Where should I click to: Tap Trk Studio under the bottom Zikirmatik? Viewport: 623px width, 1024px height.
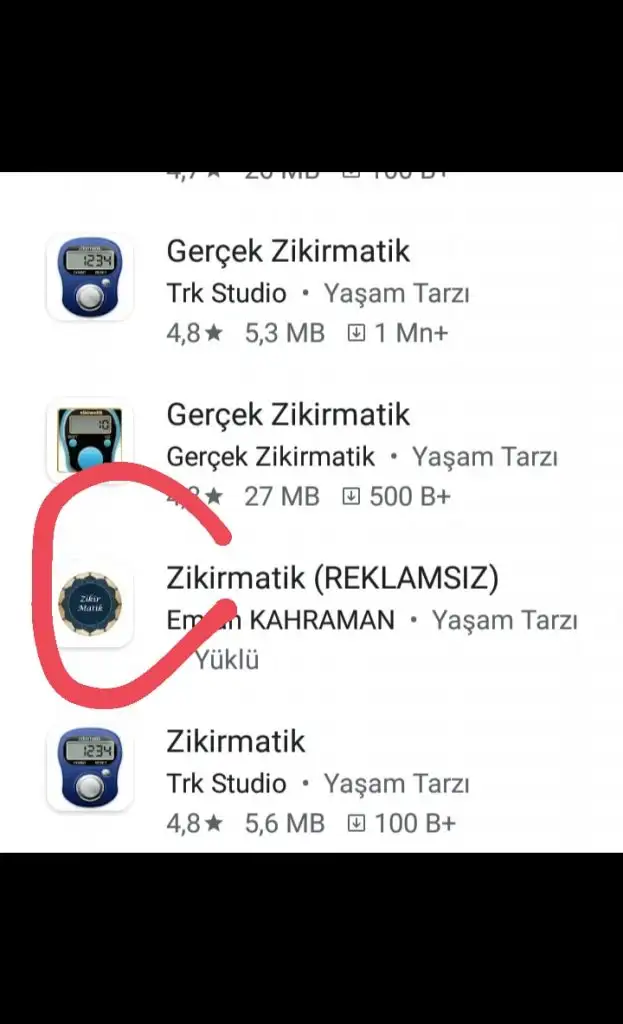coord(226,784)
